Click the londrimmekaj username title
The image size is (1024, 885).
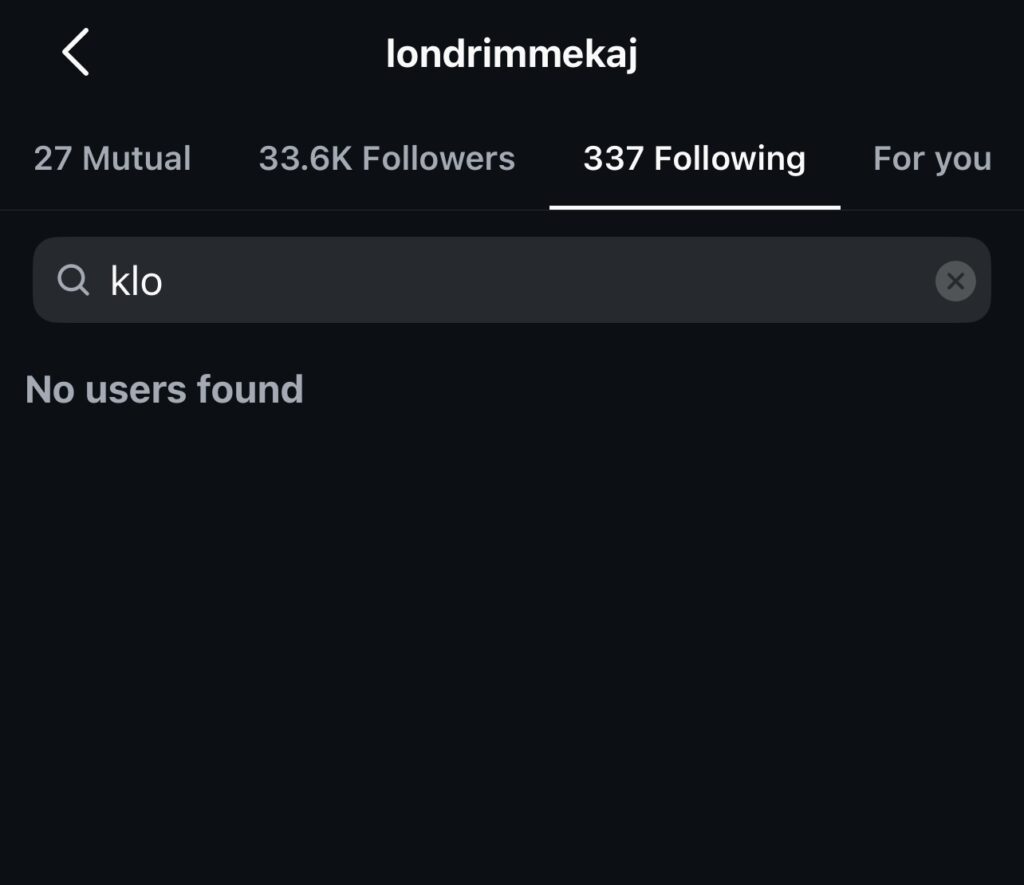click(512, 54)
